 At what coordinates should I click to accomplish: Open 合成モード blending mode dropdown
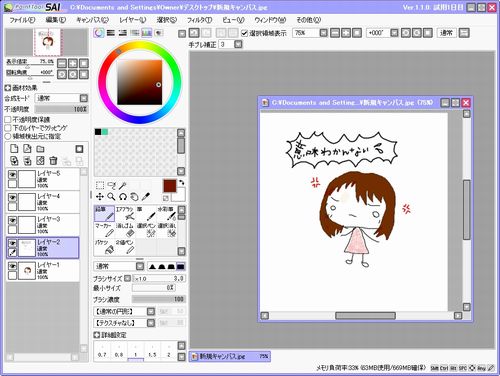point(84,98)
